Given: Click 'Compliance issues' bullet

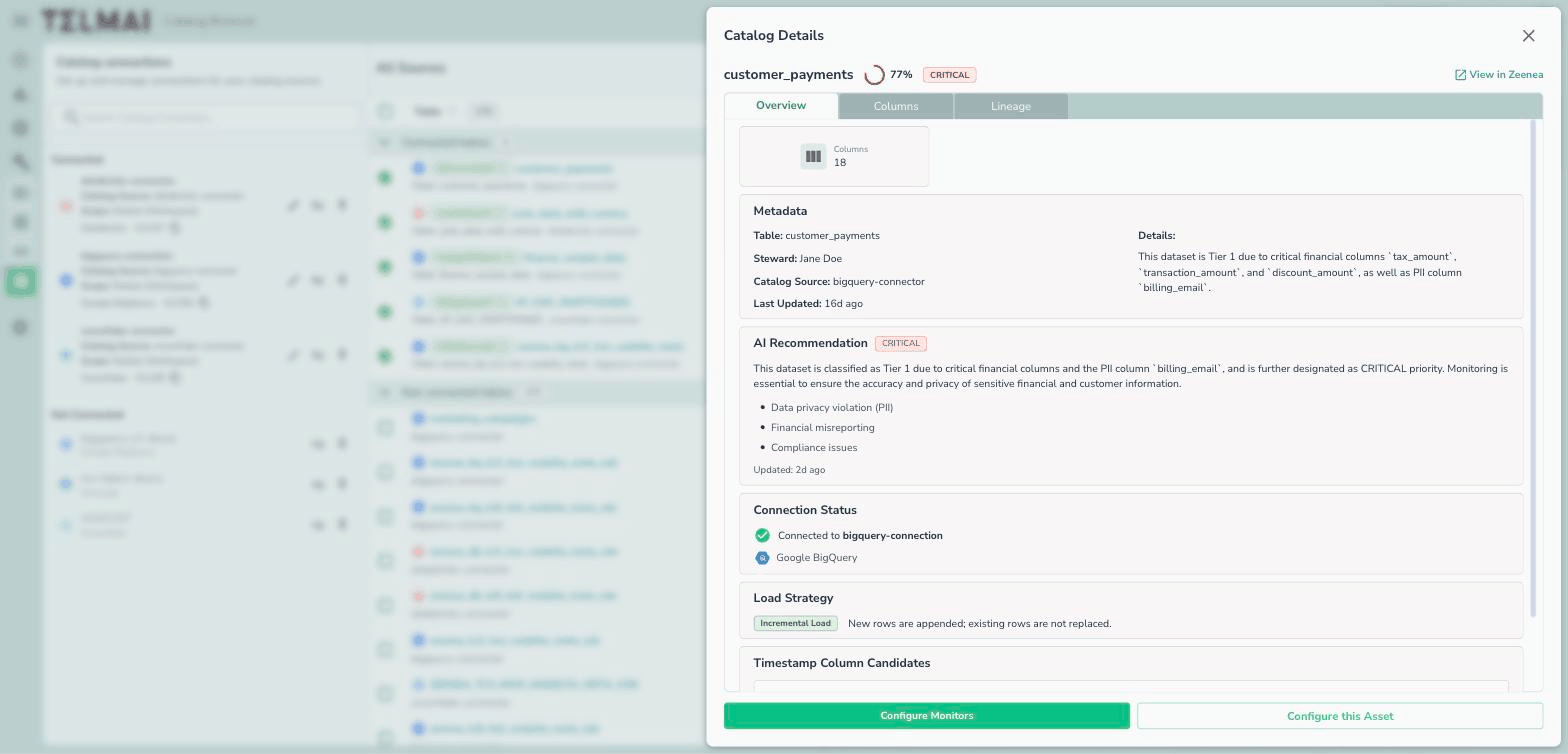Looking at the screenshot, I should pos(814,448).
